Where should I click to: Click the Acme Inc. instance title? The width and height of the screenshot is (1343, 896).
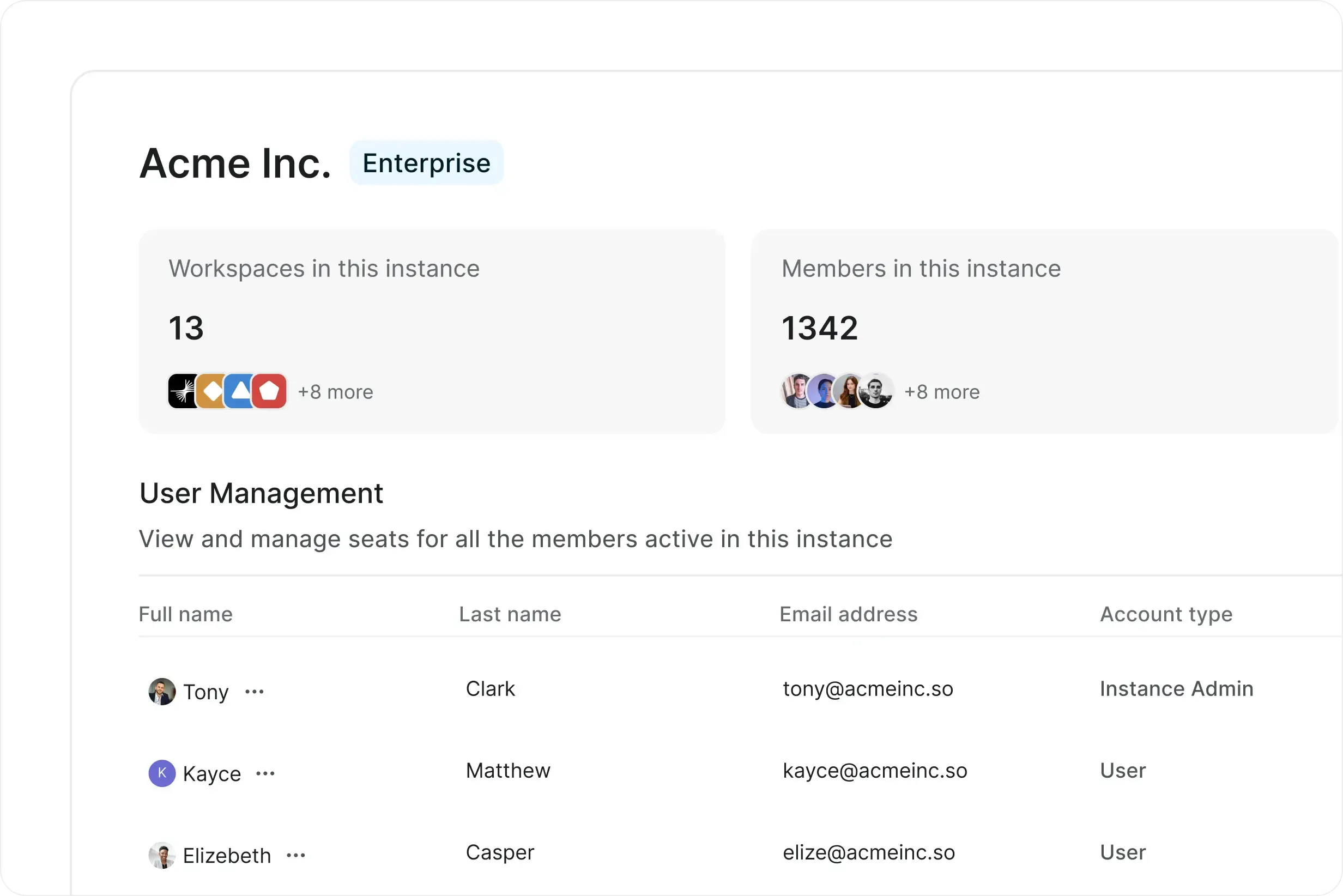(x=235, y=164)
